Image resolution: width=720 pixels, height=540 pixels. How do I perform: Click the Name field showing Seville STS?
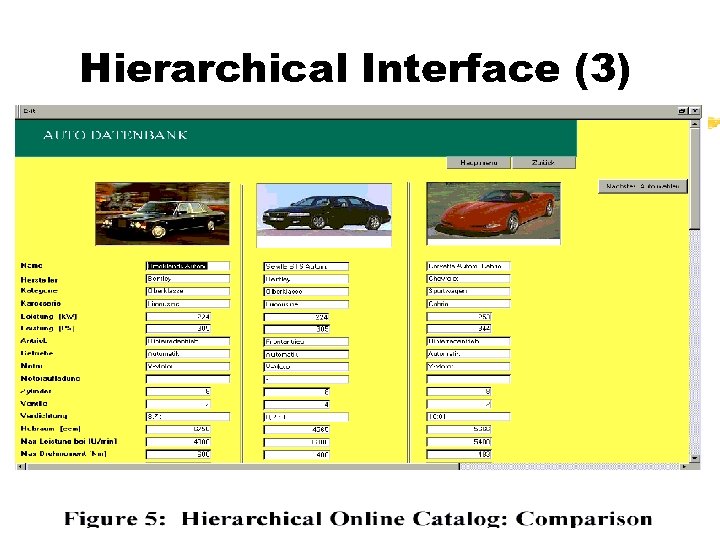click(x=306, y=266)
